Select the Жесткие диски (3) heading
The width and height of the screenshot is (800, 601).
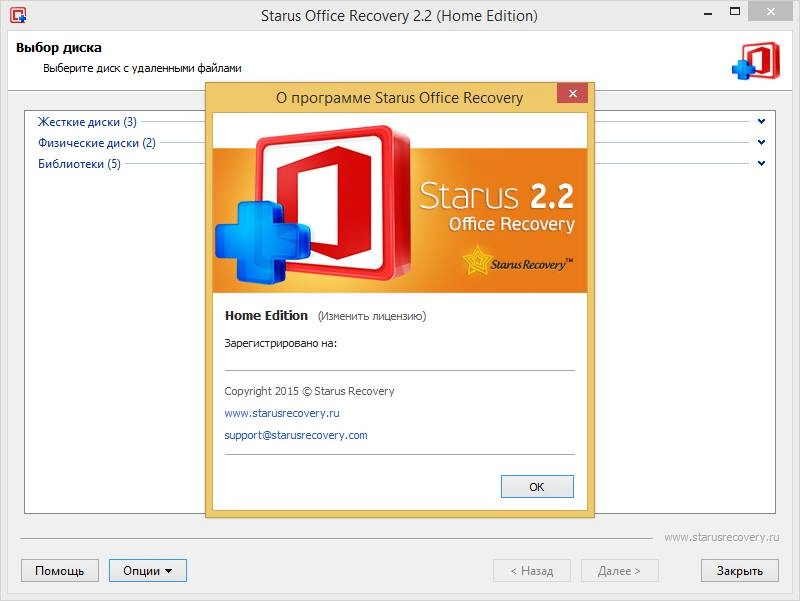click(87, 122)
